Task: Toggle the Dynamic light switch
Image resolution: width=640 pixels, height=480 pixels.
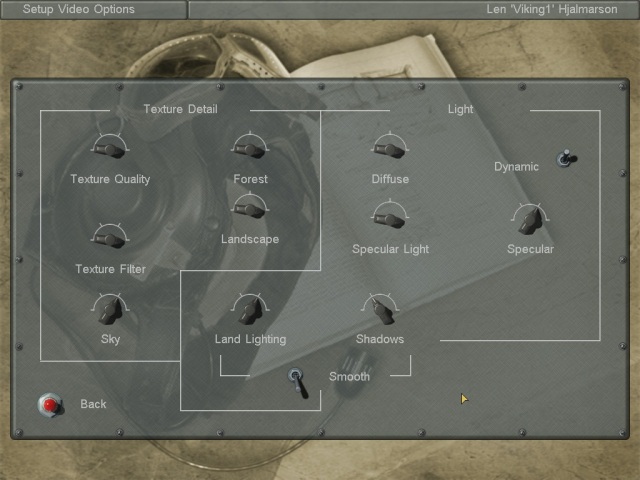Action: (x=566, y=159)
